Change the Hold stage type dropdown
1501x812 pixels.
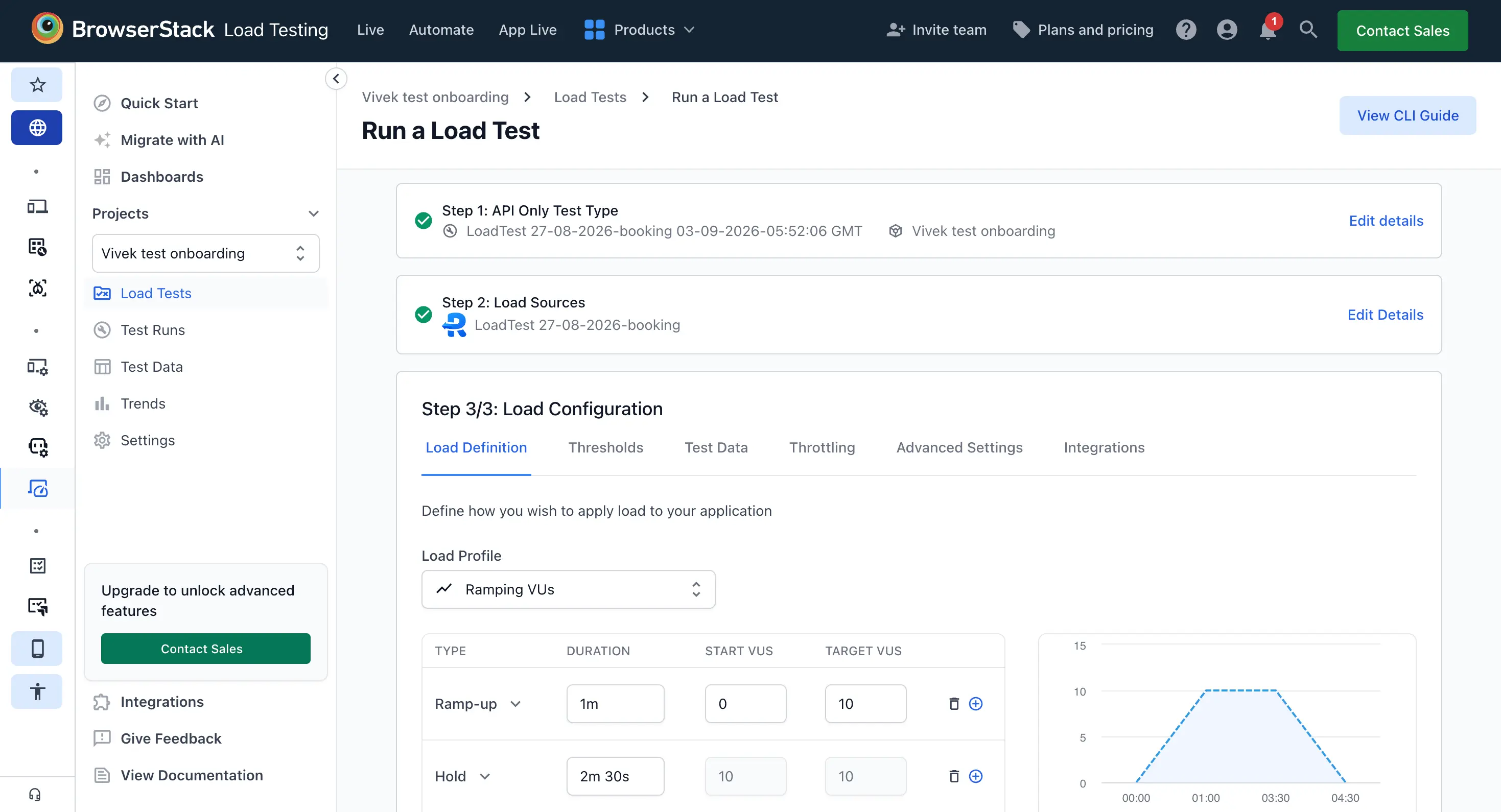click(463, 776)
